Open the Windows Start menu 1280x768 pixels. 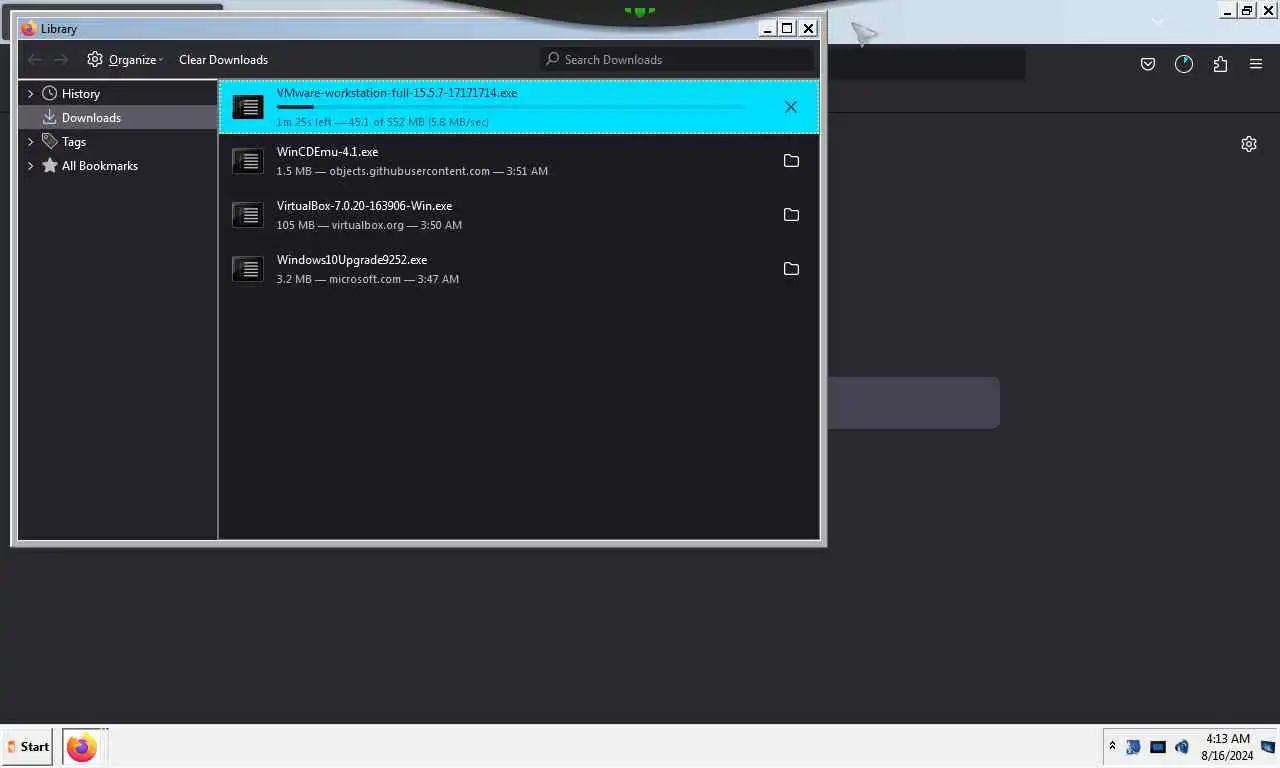click(28, 747)
